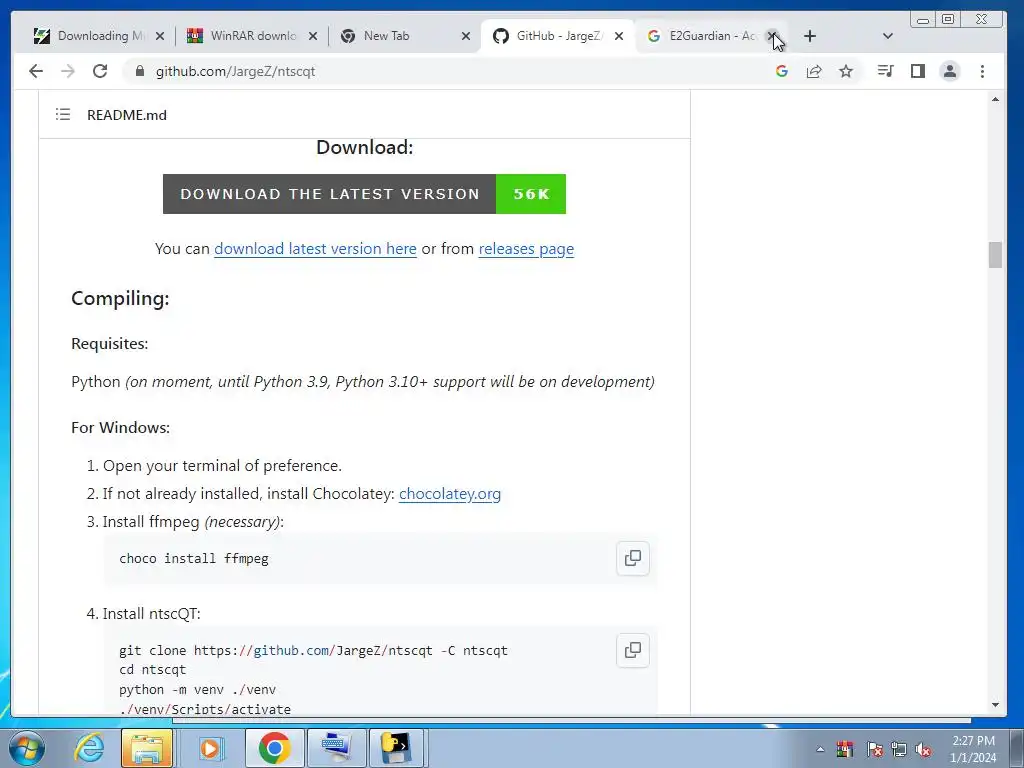Click the github.com link in the code block

tap(291, 650)
